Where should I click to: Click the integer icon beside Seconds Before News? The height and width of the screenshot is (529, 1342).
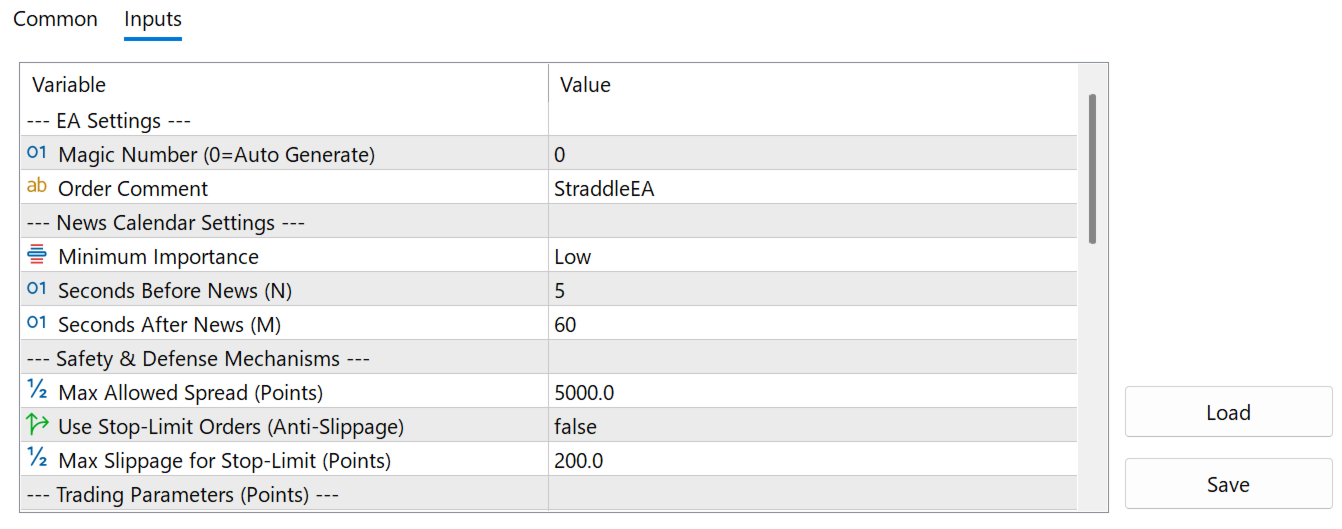point(37,290)
